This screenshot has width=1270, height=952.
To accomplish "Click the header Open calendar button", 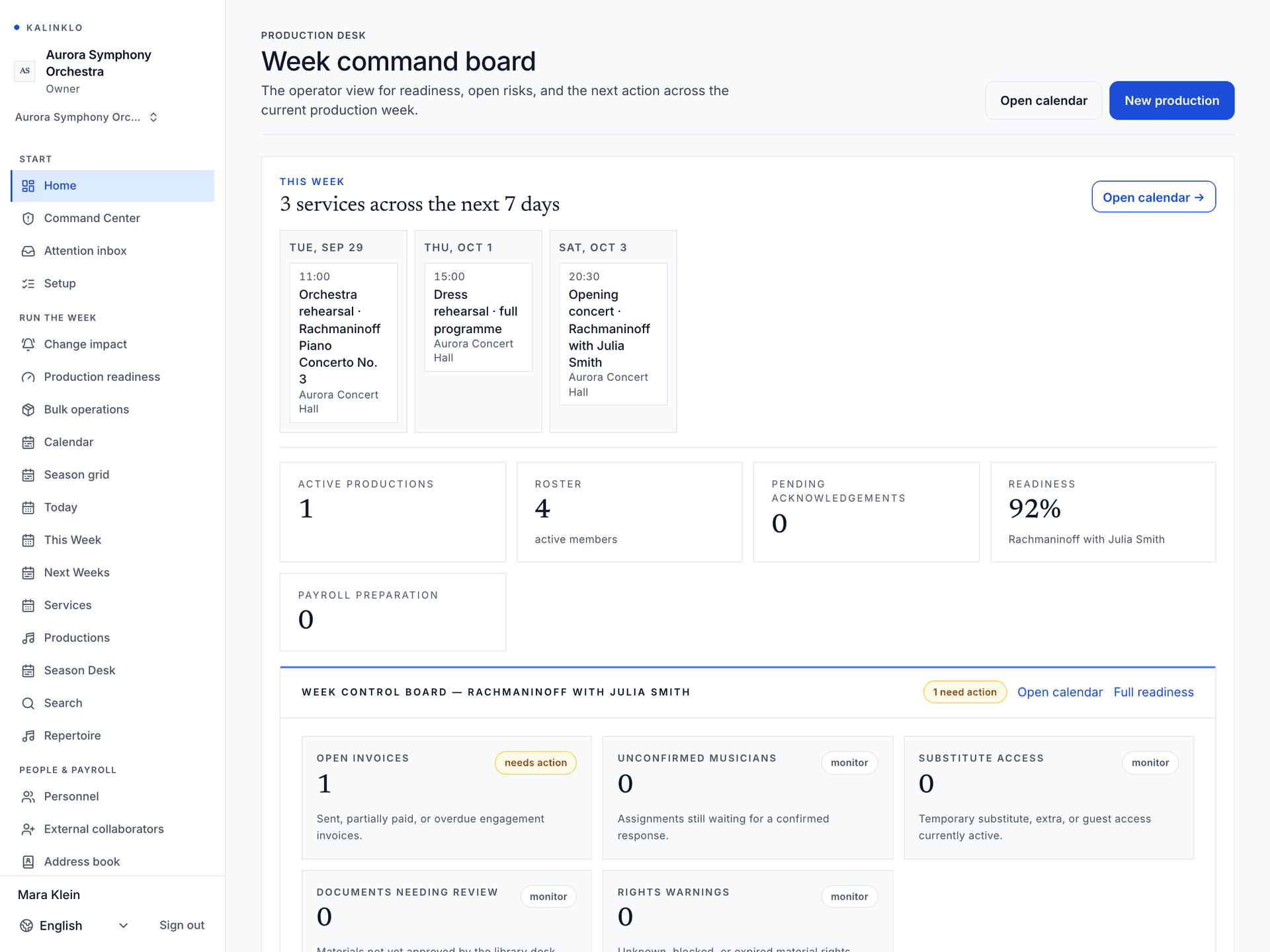I will click(1043, 100).
